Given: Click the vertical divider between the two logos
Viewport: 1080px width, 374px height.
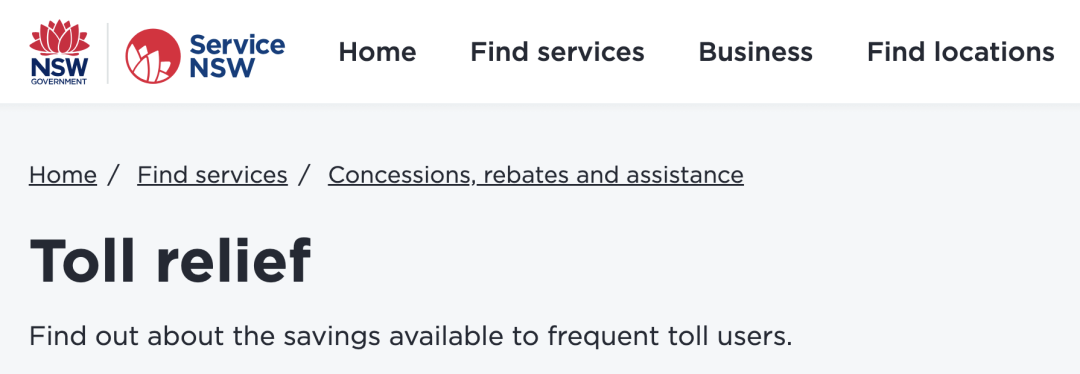Looking at the screenshot, I should (x=107, y=54).
